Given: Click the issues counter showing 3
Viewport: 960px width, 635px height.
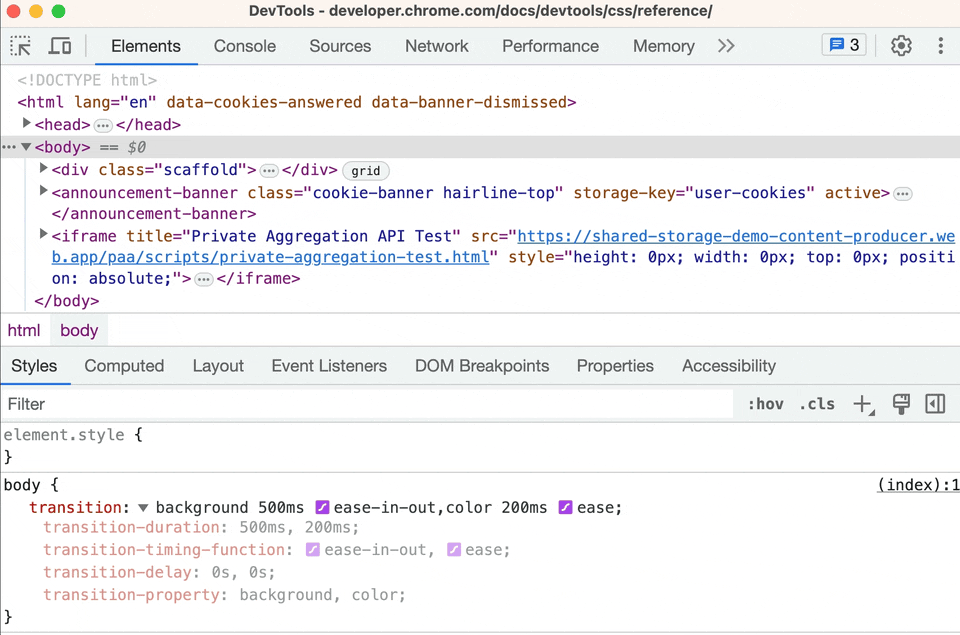Looking at the screenshot, I should [x=844, y=45].
